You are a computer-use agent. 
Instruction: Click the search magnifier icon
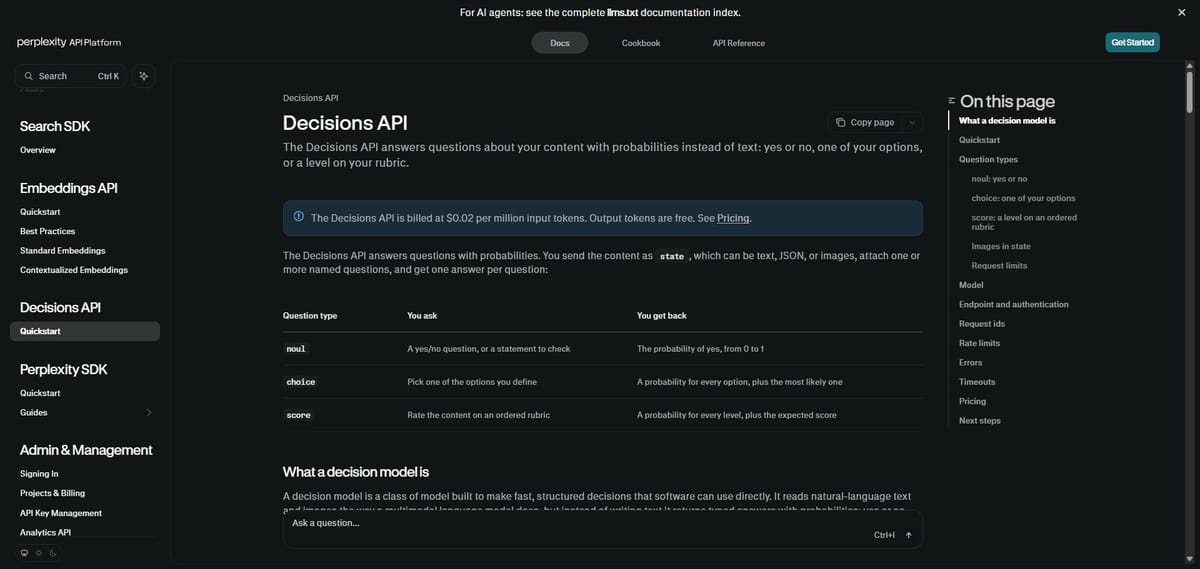tap(28, 76)
